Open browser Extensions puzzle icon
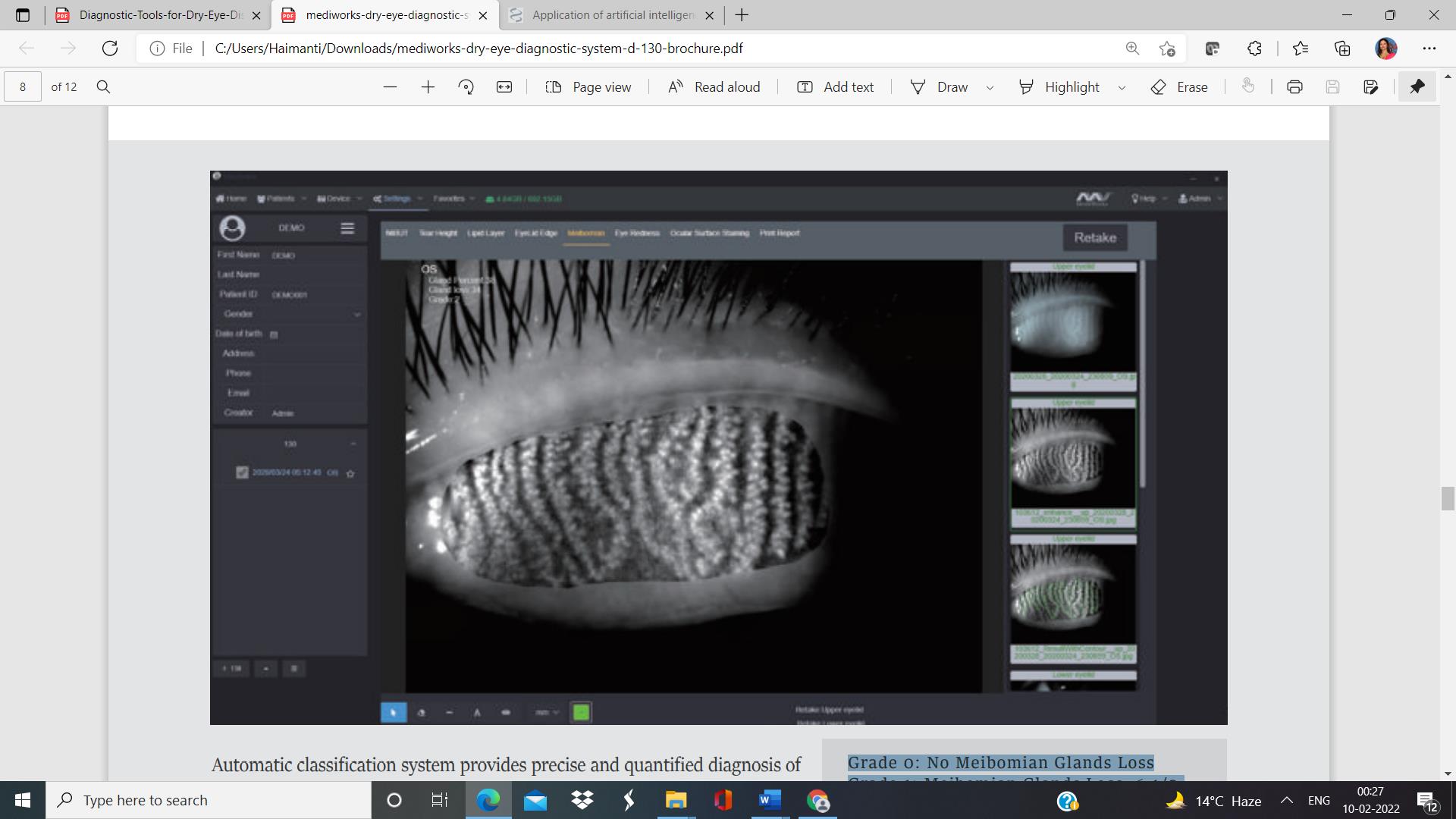Viewport: 1456px width, 819px height. point(1254,49)
